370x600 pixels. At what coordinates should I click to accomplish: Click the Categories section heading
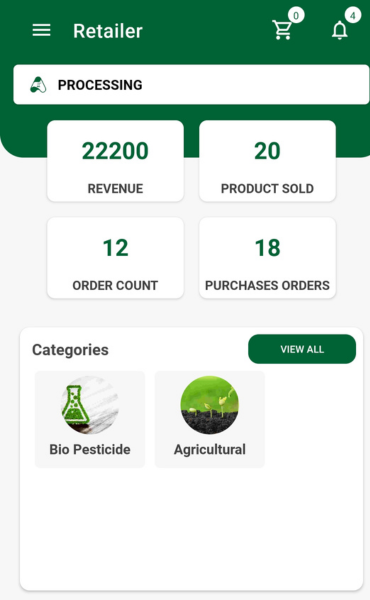[x=70, y=350]
